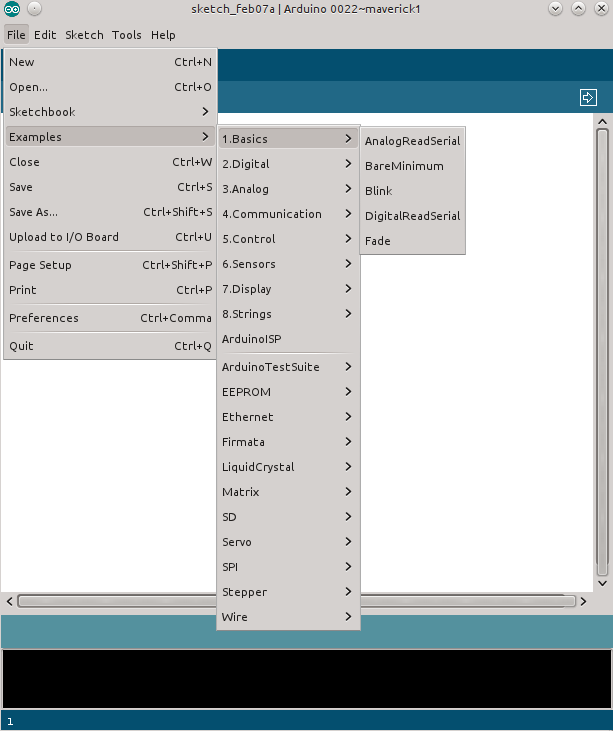Screen dimensions: 613x731
Task: Open Page Setup from File menu
Action: [x=110, y=265]
